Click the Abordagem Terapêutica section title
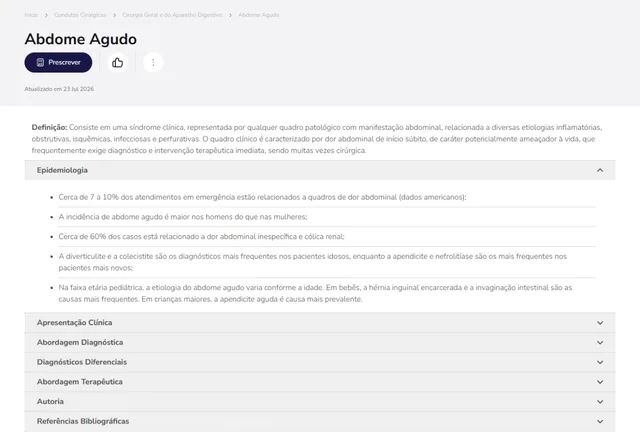 click(x=80, y=382)
